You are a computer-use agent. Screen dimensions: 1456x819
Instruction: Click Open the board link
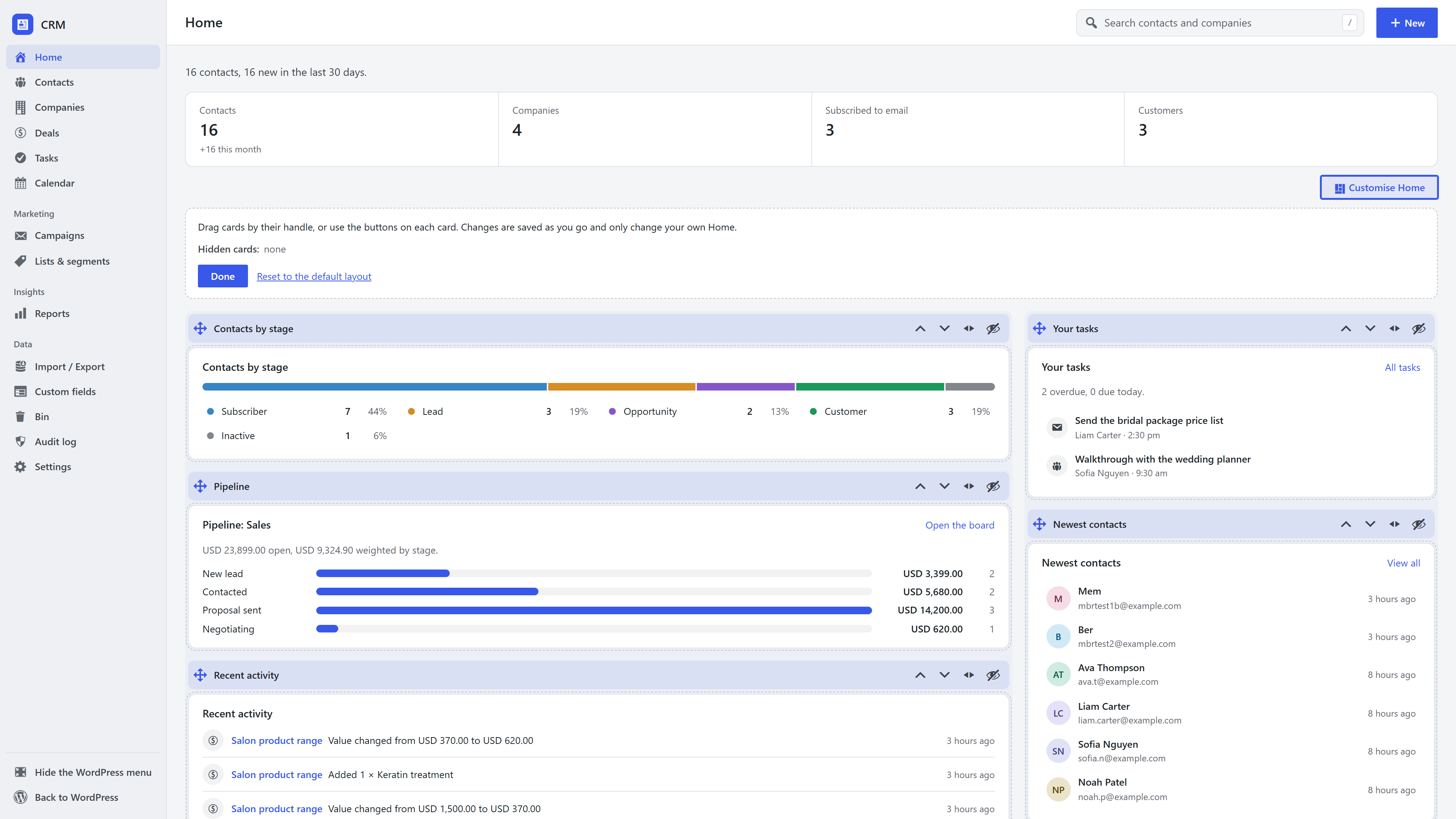[x=959, y=525]
